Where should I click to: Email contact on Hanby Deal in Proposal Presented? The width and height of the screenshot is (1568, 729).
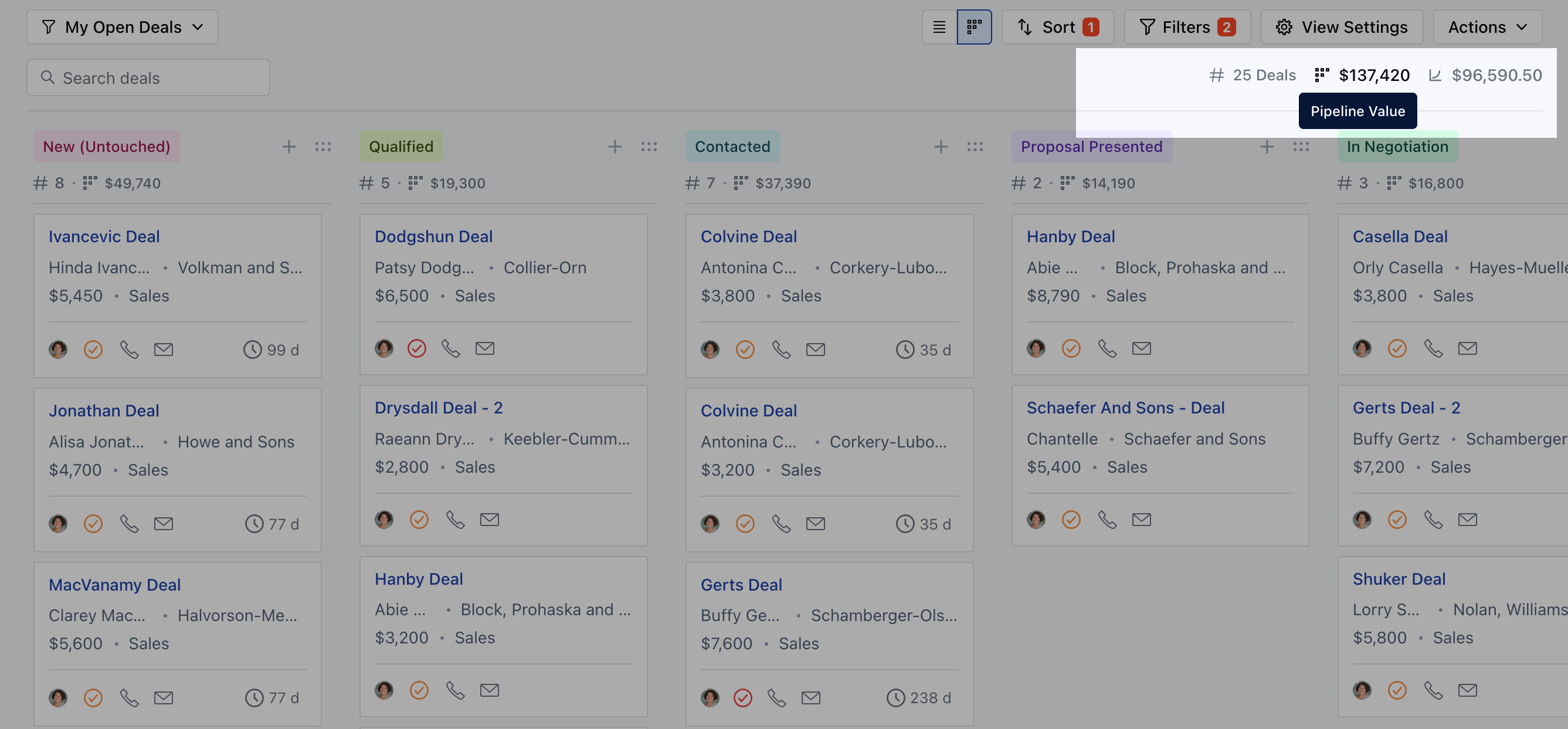coord(1142,348)
